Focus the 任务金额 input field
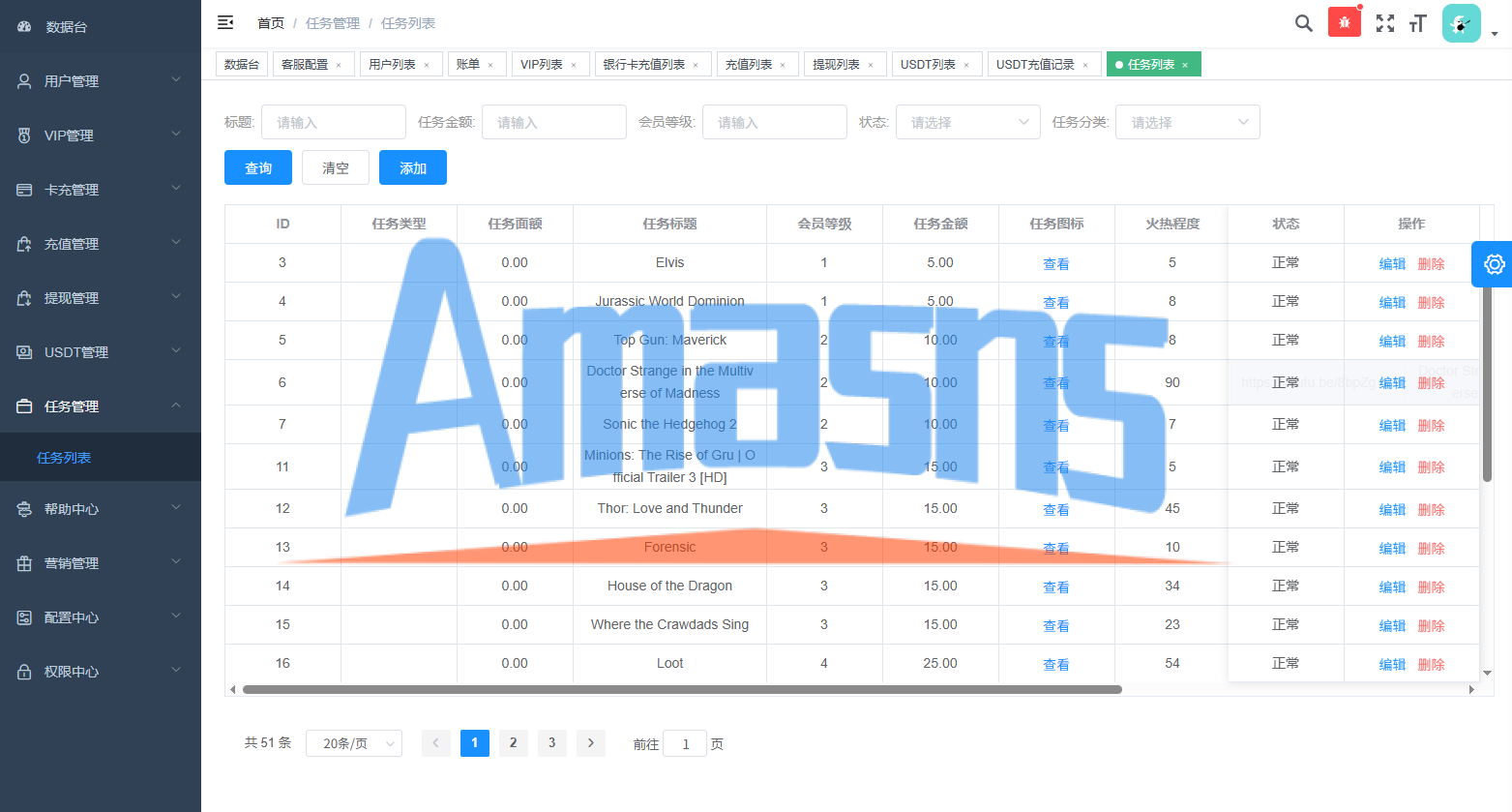This screenshot has height=812, width=1512. (x=554, y=122)
